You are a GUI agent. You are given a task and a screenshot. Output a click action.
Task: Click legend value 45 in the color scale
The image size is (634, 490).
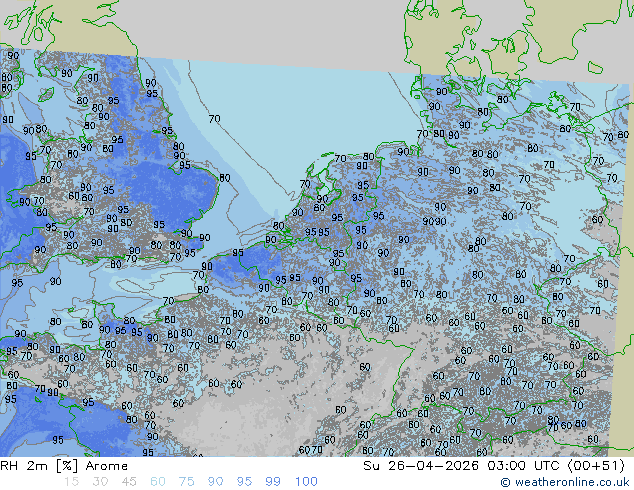129,482
